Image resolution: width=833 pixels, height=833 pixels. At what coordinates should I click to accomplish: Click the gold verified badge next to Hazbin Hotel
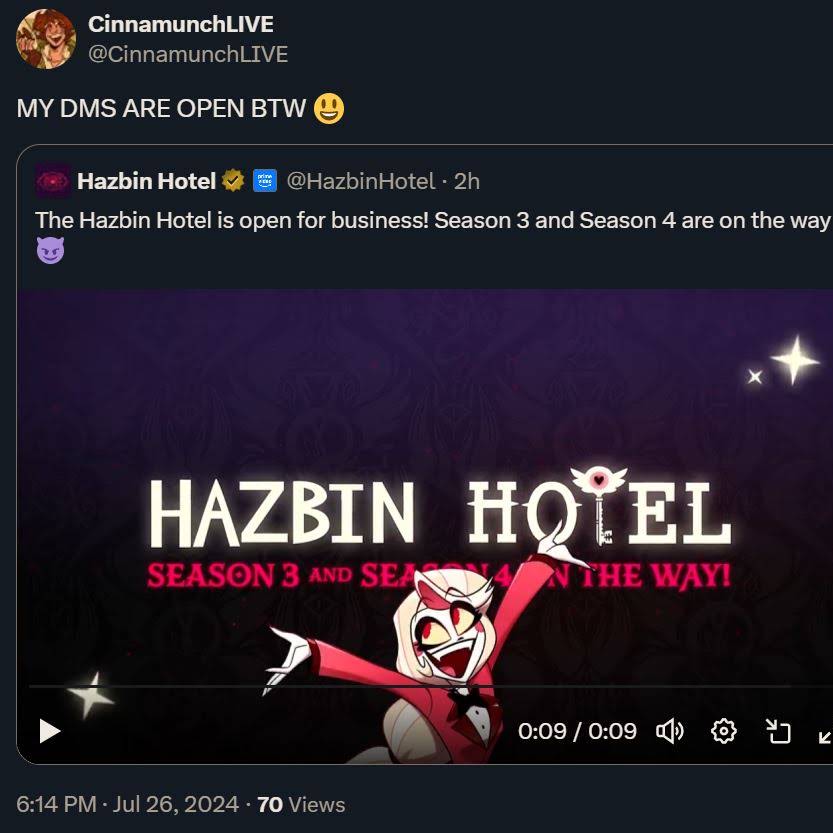pyautogui.click(x=233, y=181)
